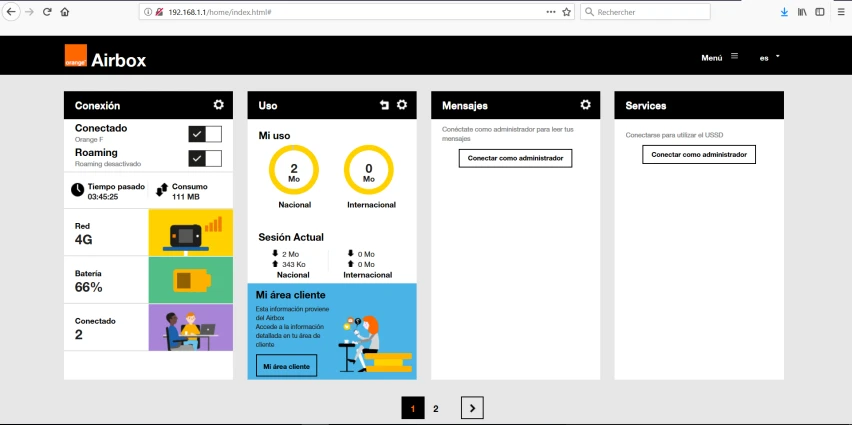Open the page actions three-dots menu

coord(551,12)
